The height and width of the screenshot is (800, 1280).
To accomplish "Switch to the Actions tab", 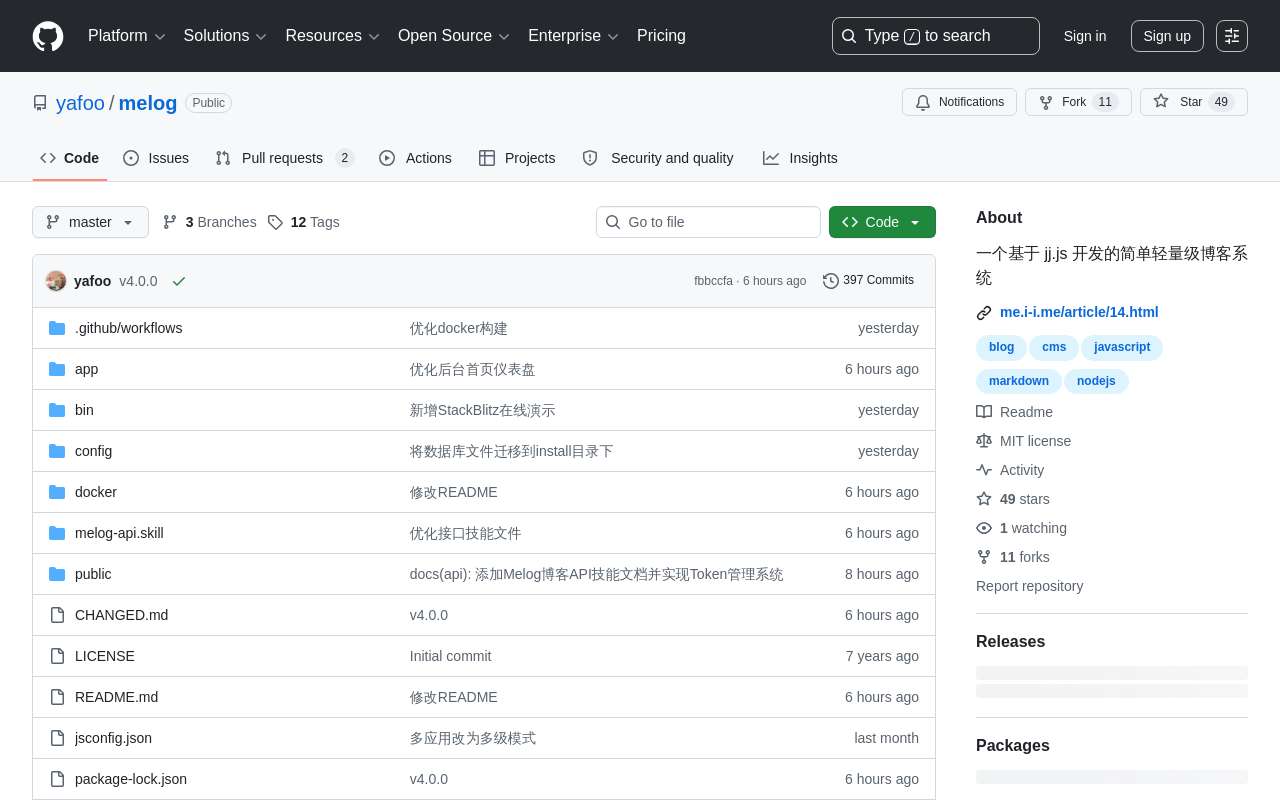I will tap(415, 158).
